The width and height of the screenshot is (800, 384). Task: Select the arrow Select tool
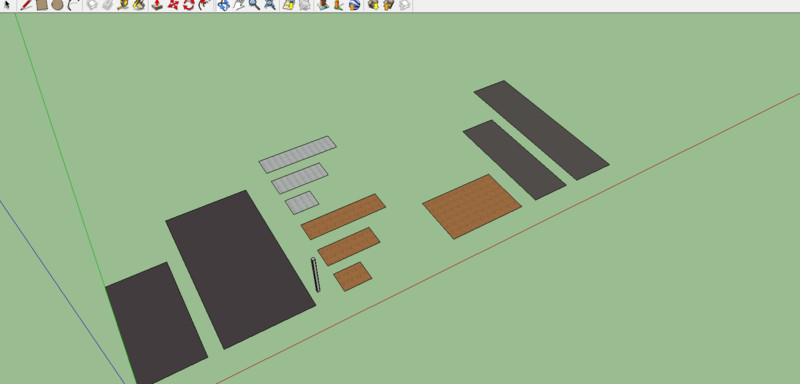7,5
